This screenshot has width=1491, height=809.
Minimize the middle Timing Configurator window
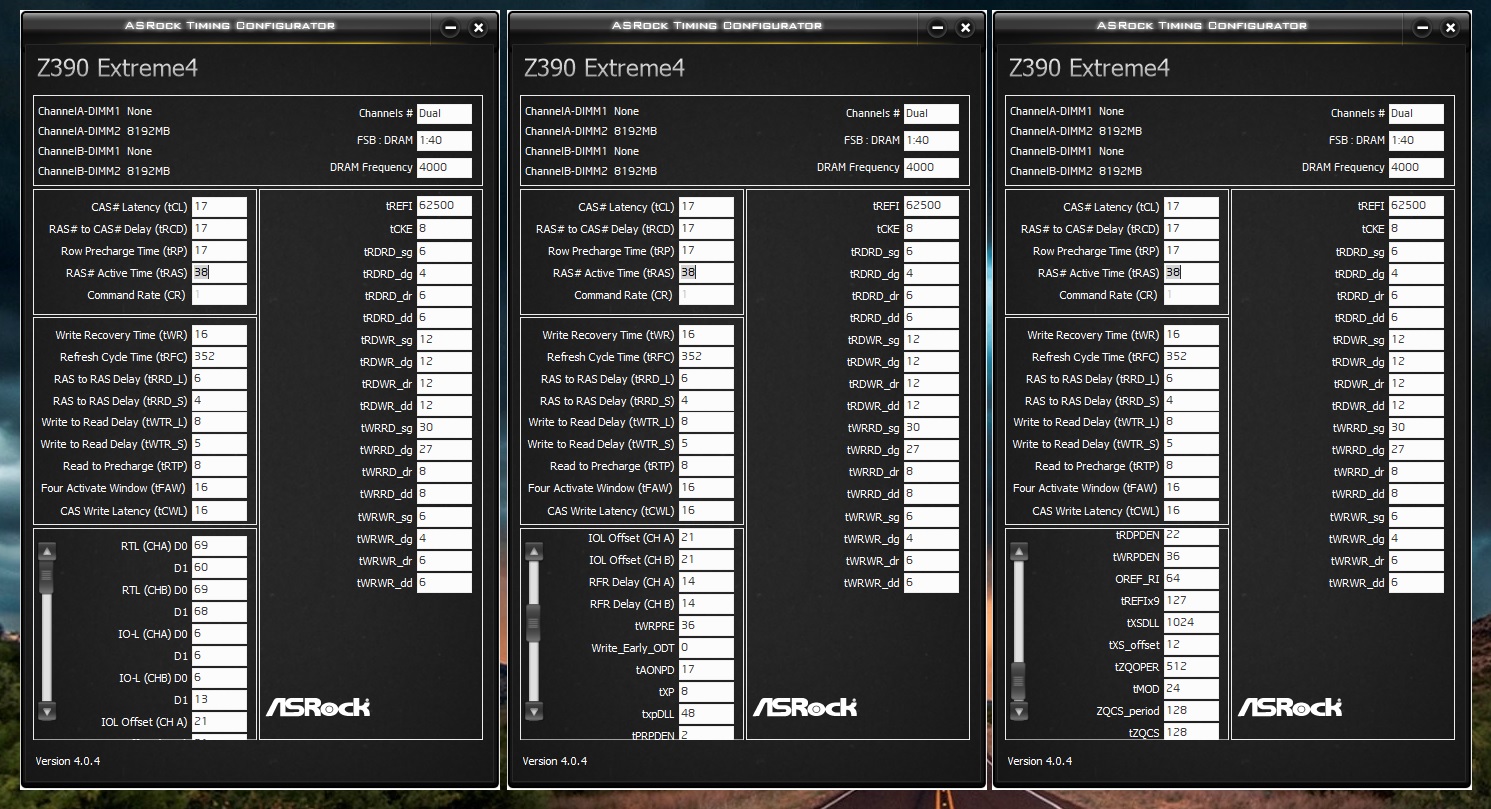(937, 28)
